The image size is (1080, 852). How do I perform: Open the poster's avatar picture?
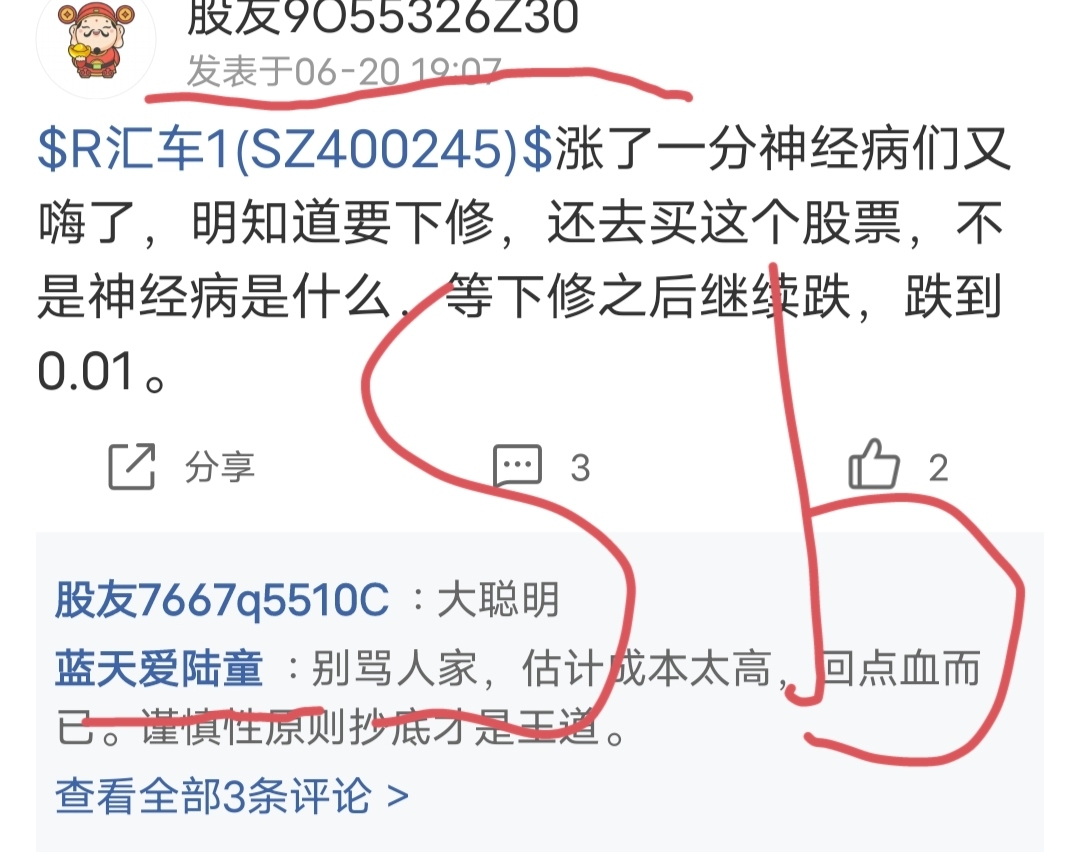pyautogui.click(x=96, y=39)
